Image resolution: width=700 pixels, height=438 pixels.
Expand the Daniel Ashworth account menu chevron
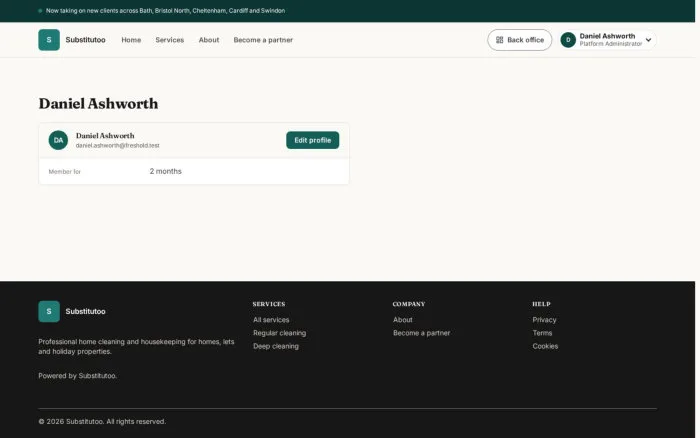click(x=649, y=40)
